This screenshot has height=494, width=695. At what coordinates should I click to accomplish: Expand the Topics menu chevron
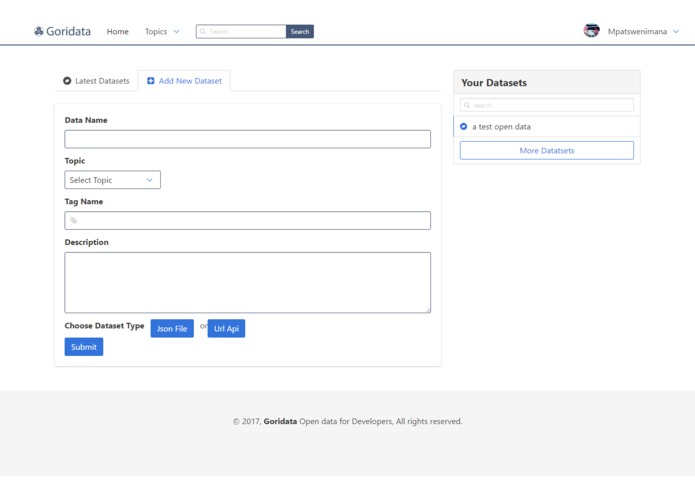(x=176, y=31)
